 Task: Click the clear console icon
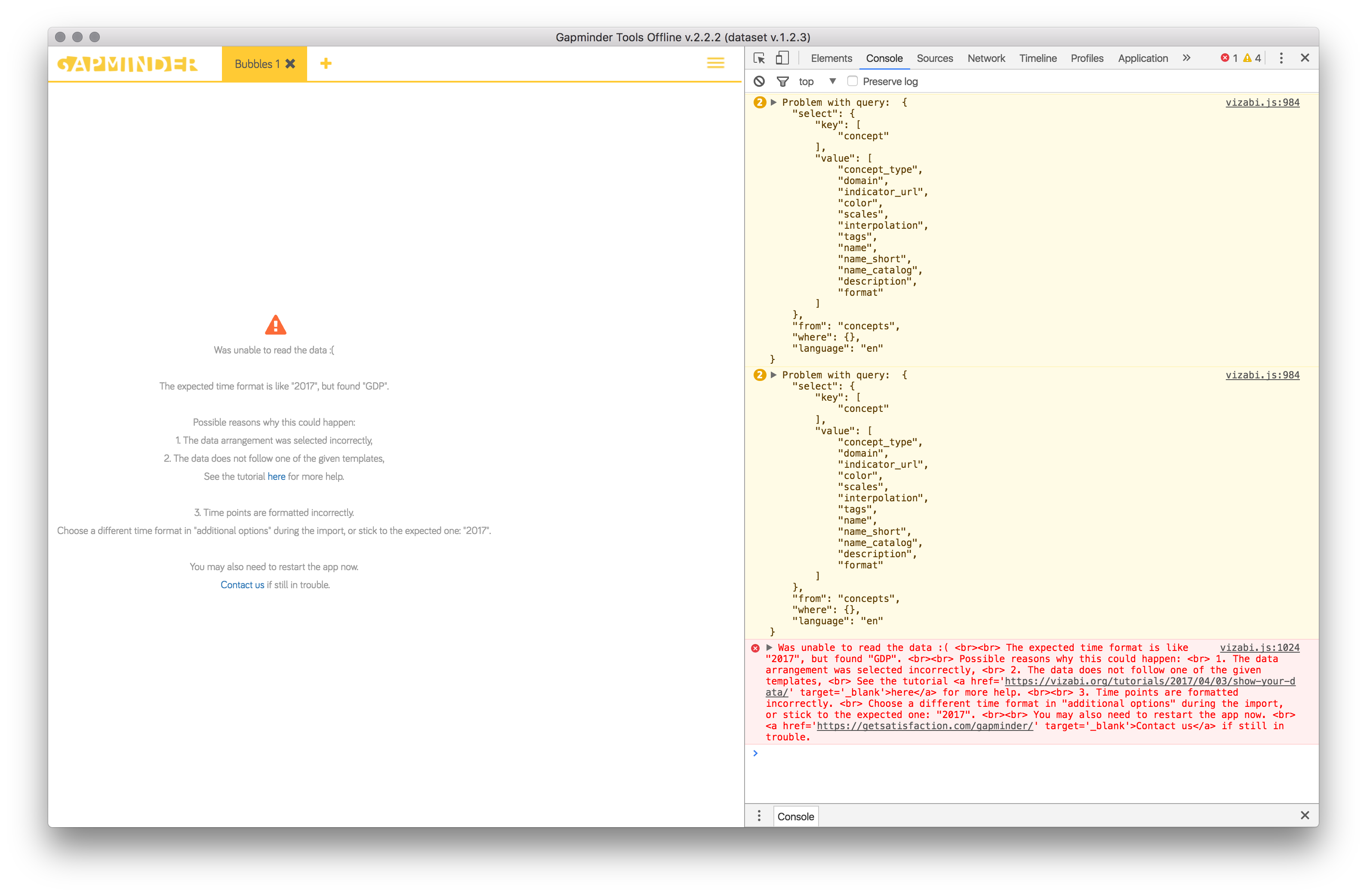point(759,81)
